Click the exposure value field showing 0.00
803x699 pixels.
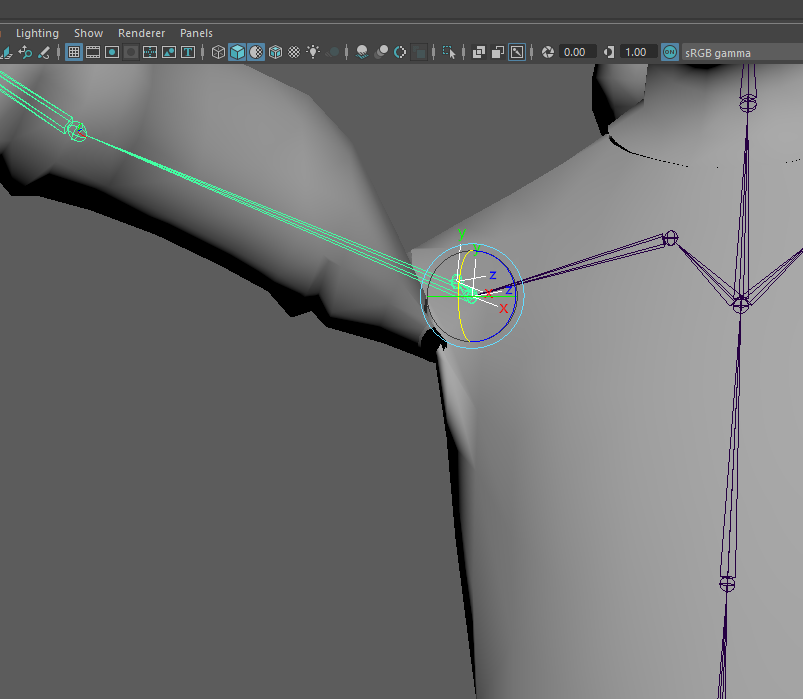(576, 52)
